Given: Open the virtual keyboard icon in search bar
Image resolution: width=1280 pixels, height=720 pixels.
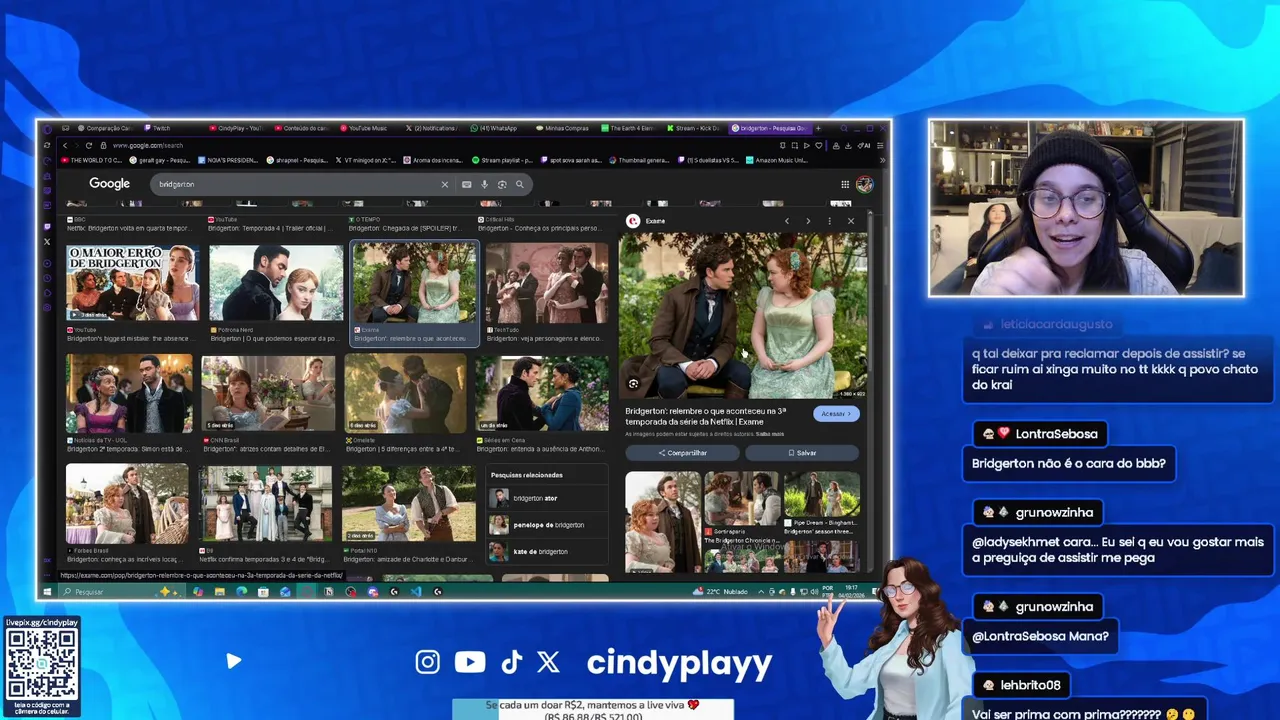Looking at the screenshot, I should [x=466, y=184].
